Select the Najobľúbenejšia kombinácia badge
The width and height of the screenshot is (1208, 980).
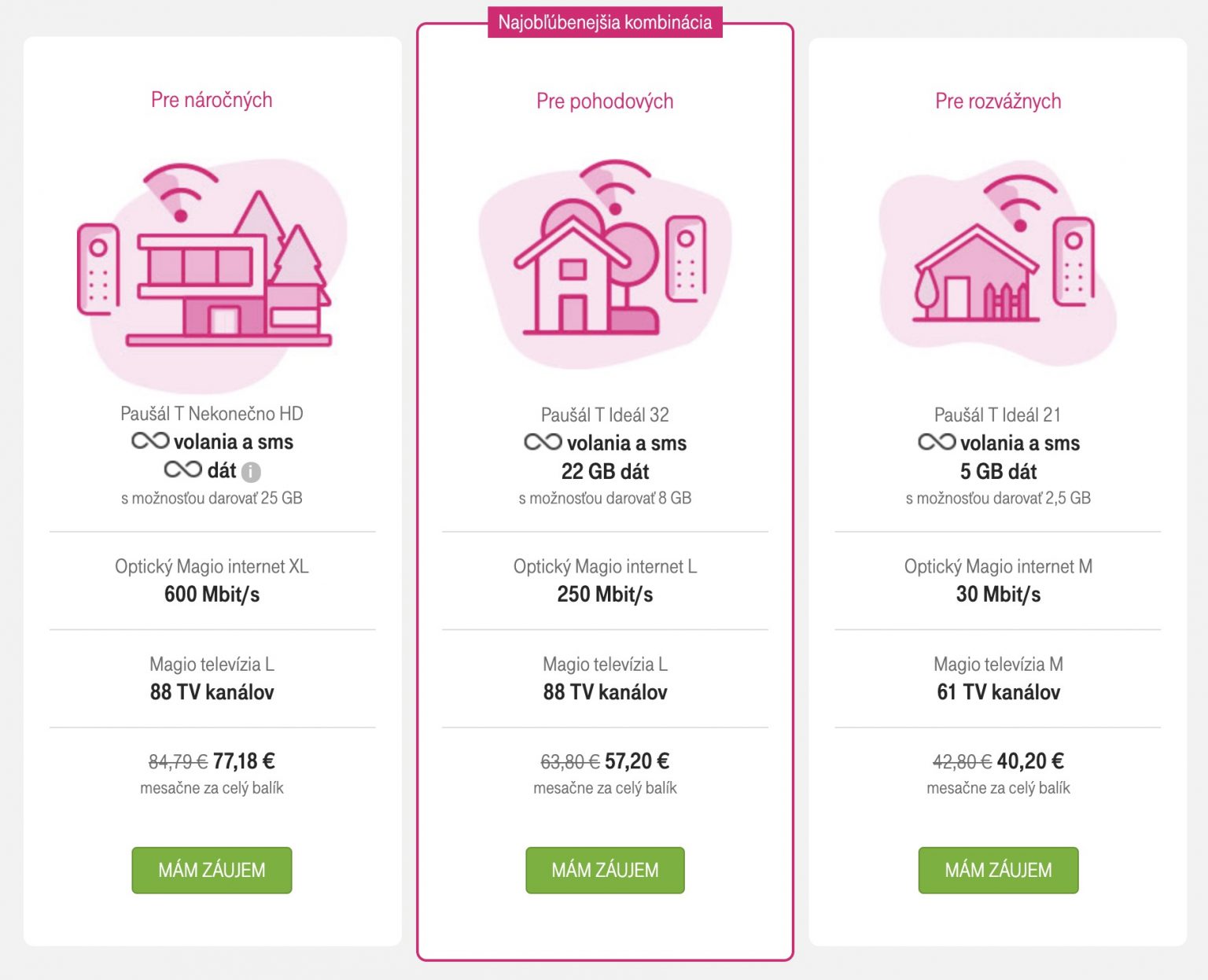605,22
